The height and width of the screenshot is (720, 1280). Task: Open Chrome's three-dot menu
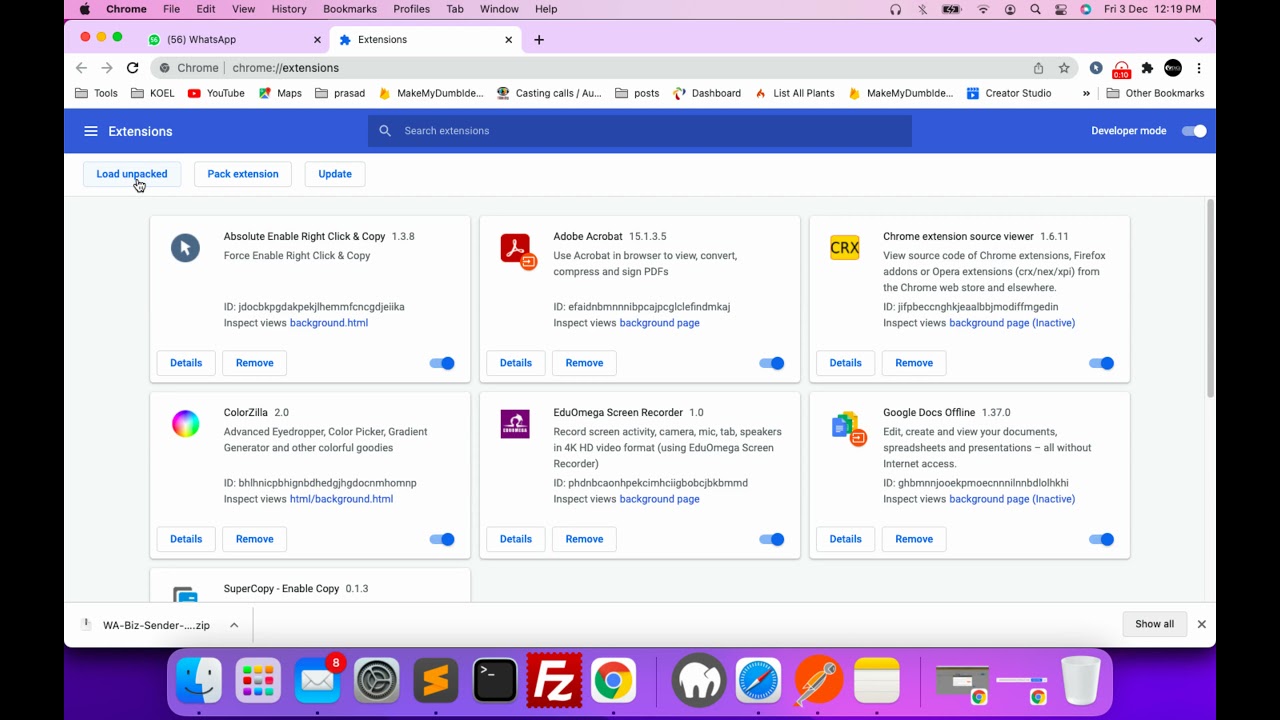(1198, 68)
